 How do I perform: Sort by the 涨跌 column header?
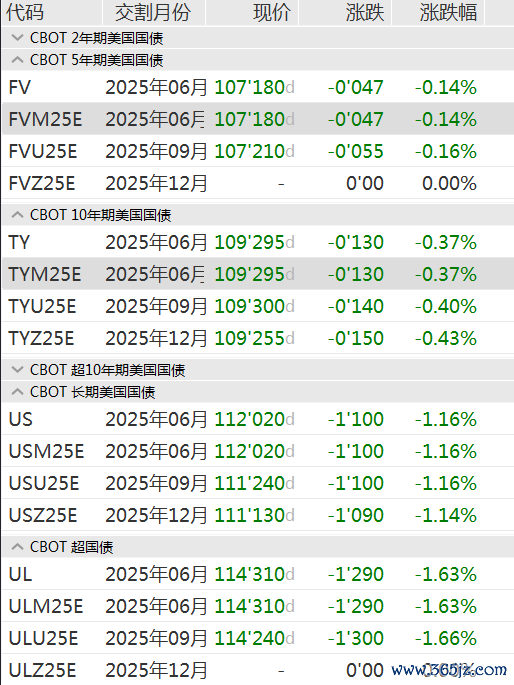tap(345, 12)
